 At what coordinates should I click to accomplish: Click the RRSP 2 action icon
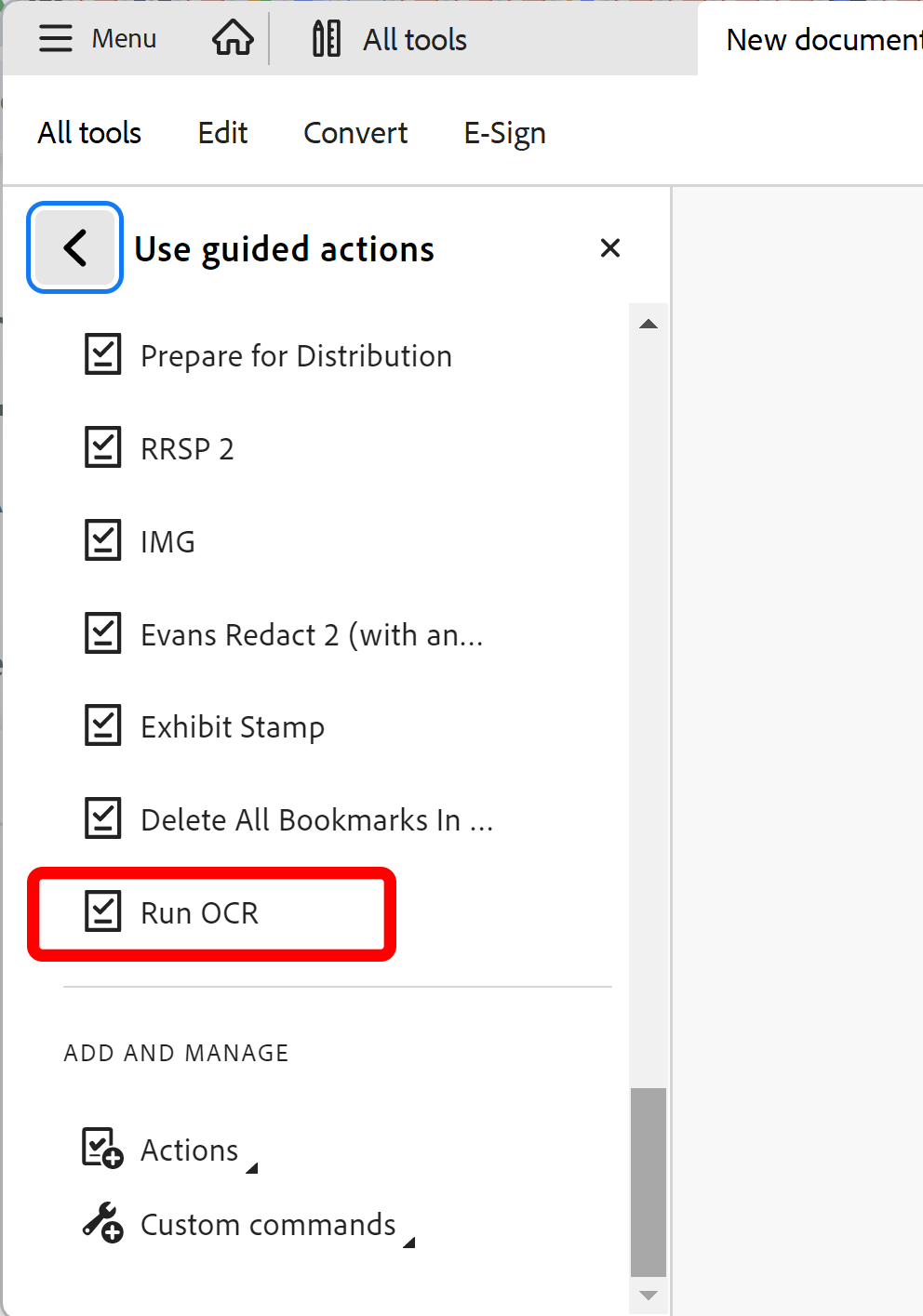click(x=102, y=447)
